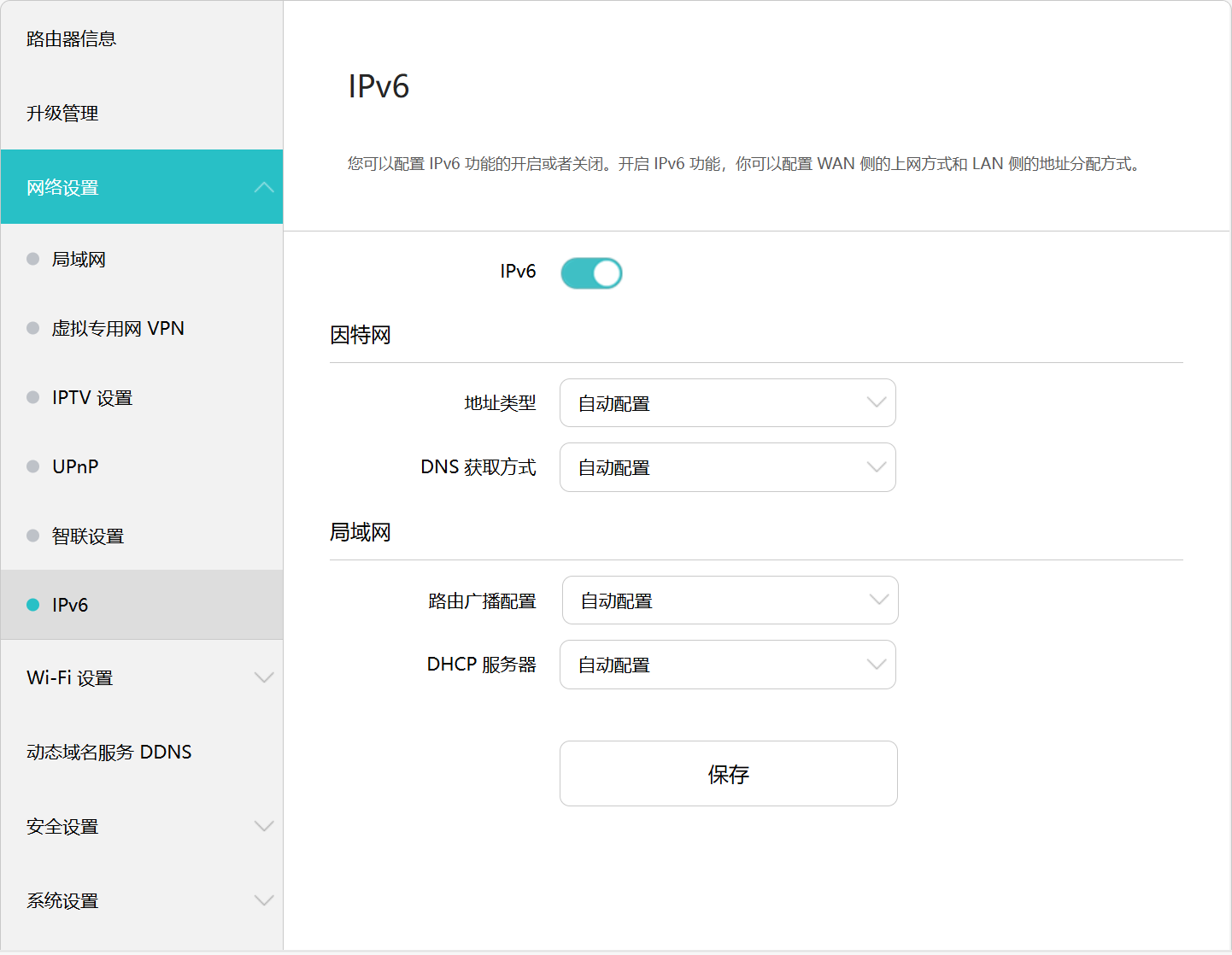Click the 保存 button
Viewport: 1232px width, 955px height.
[x=729, y=774]
